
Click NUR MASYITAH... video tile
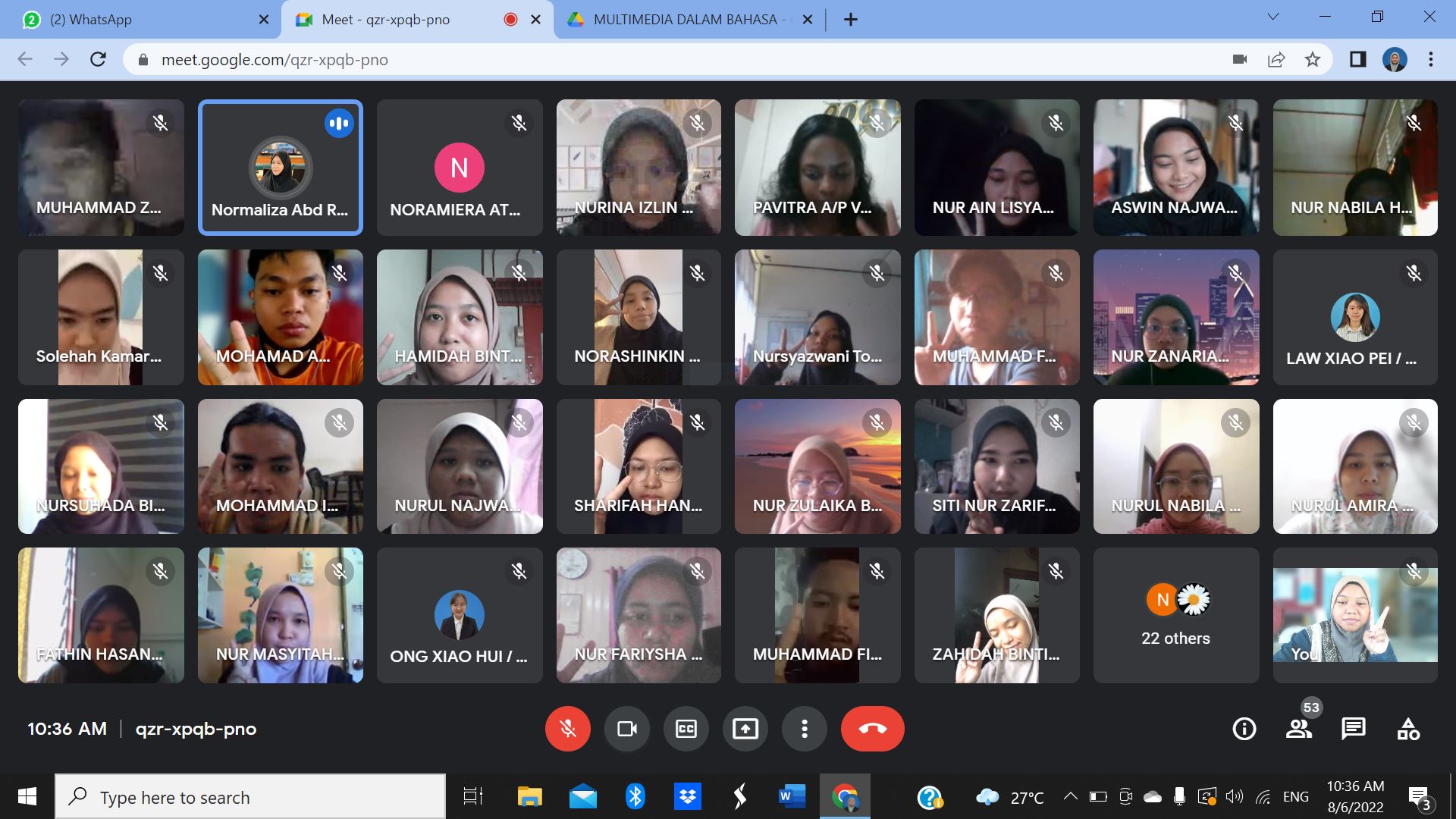click(281, 615)
